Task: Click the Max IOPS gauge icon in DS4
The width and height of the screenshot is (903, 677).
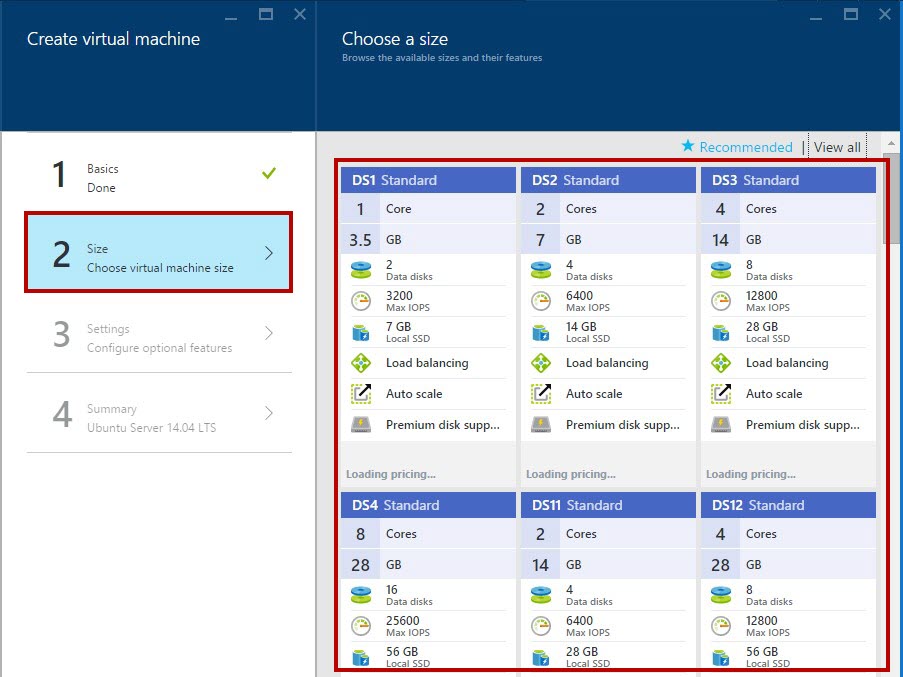Action: [x=361, y=626]
